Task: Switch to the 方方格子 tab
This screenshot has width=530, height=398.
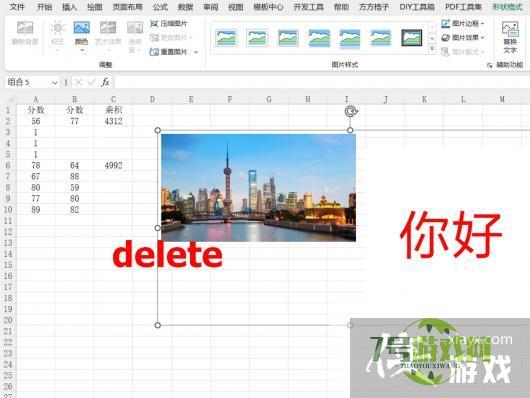Action: pyautogui.click(x=374, y=7)
